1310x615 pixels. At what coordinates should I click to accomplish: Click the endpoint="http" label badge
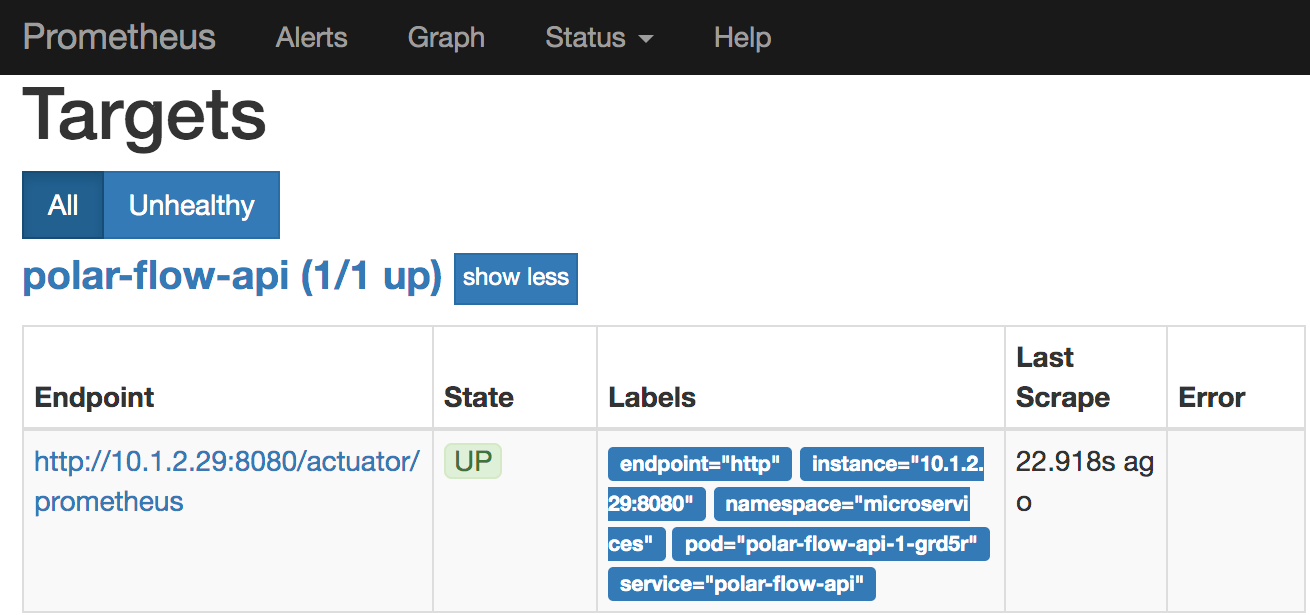click(x=700, y=464)
